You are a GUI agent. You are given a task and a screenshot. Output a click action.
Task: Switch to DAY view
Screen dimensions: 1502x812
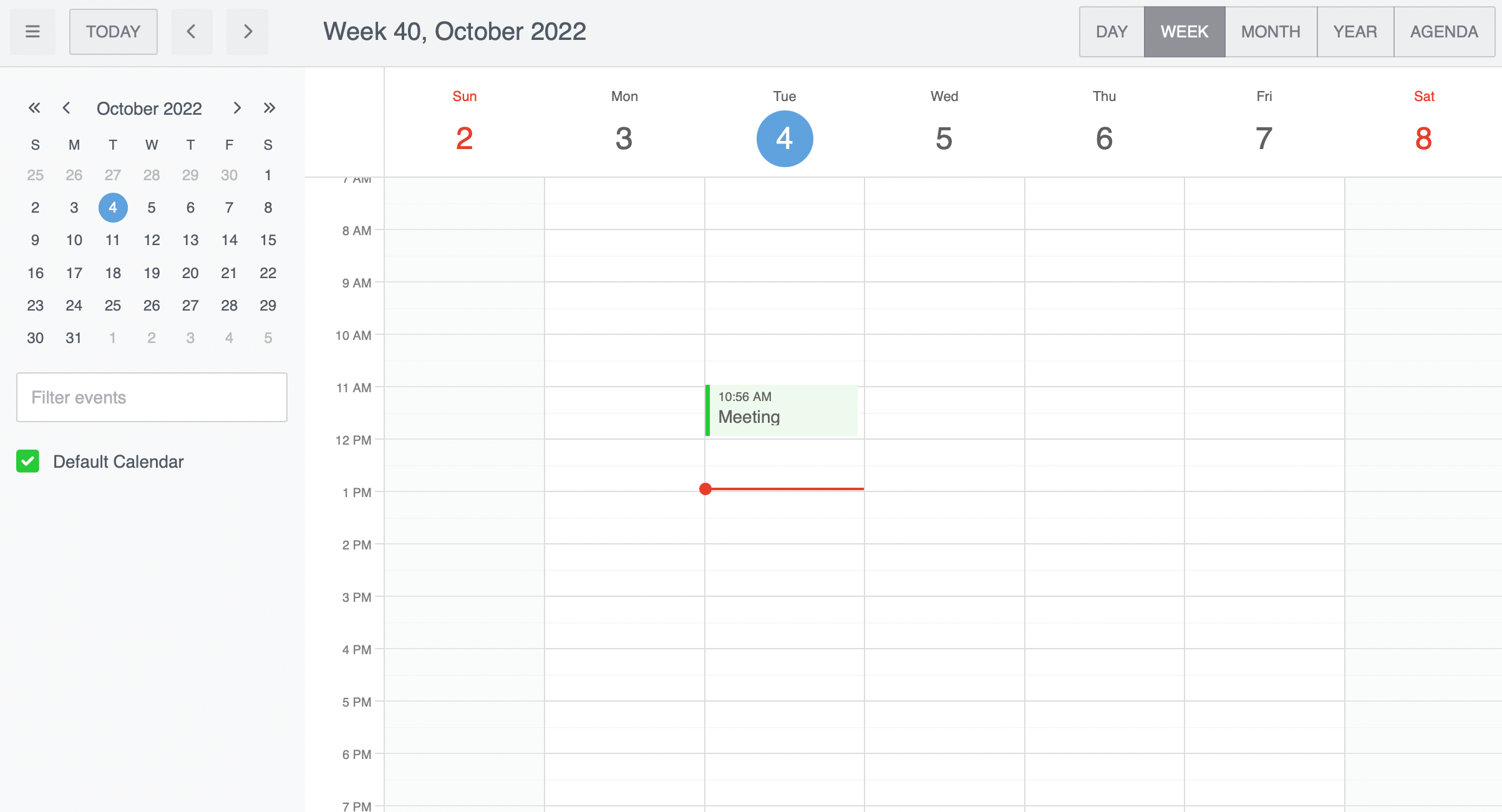click(x=1111, y=31)
